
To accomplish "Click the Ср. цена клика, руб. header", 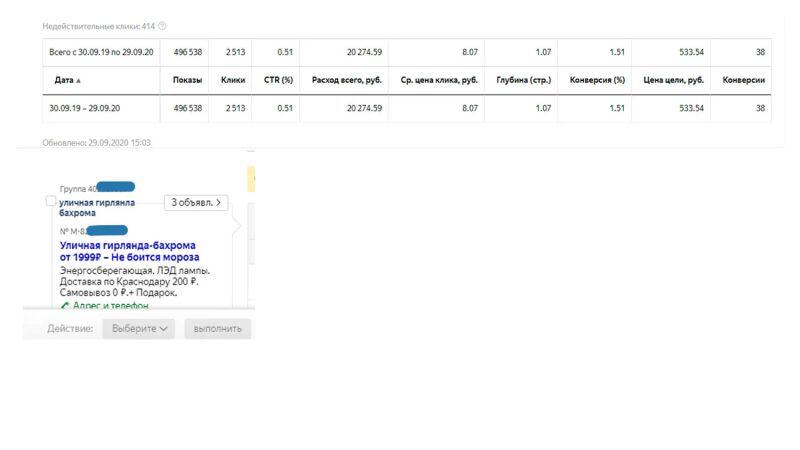I will pos(446,80).
